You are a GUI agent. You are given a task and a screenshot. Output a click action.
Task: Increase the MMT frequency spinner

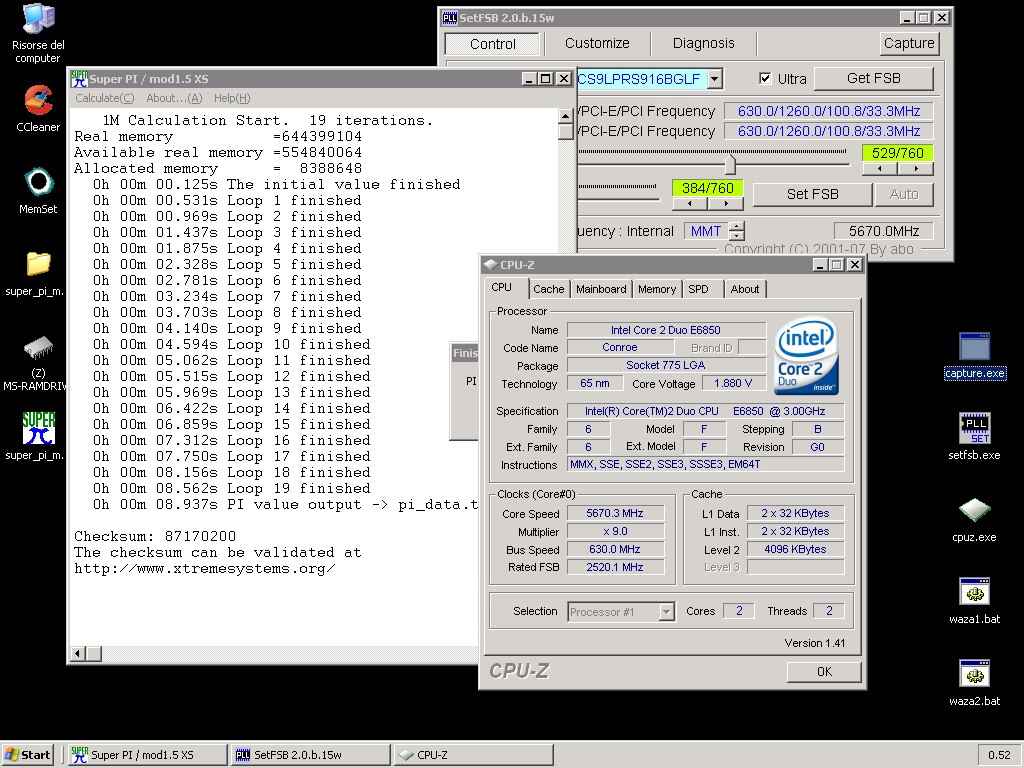737,227
